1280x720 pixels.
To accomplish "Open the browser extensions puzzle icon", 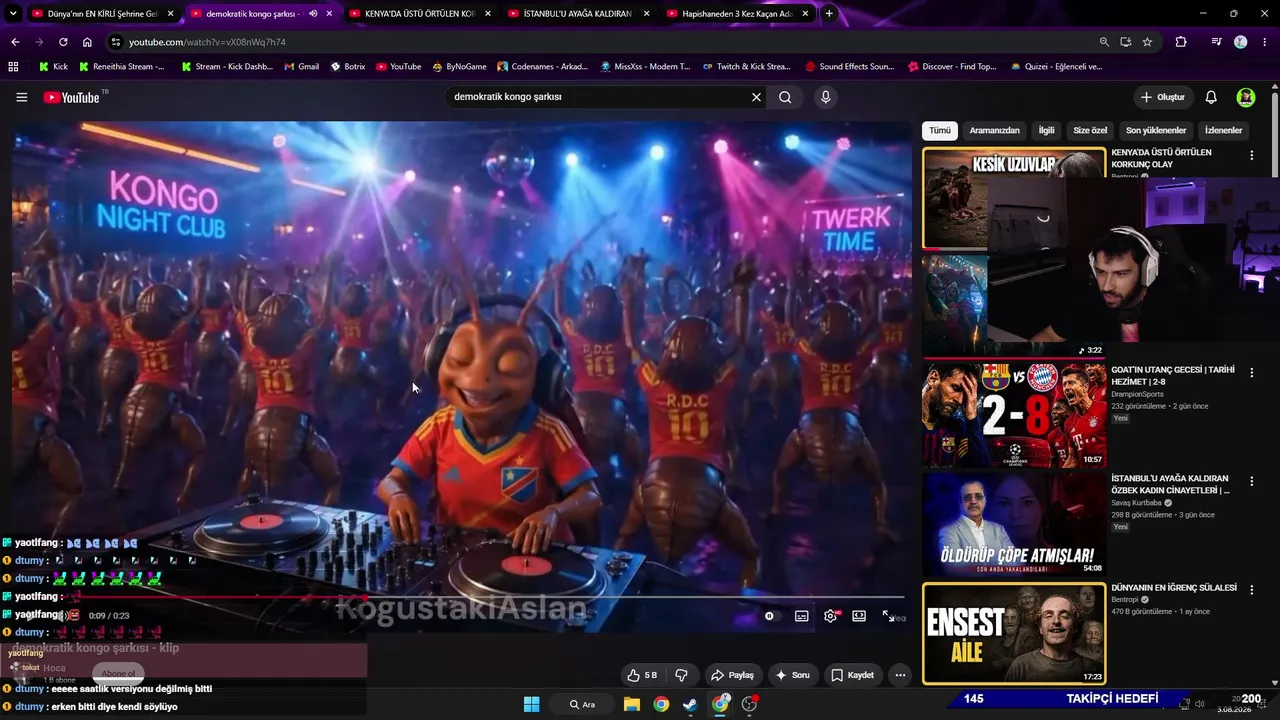I will (1181, 42).
